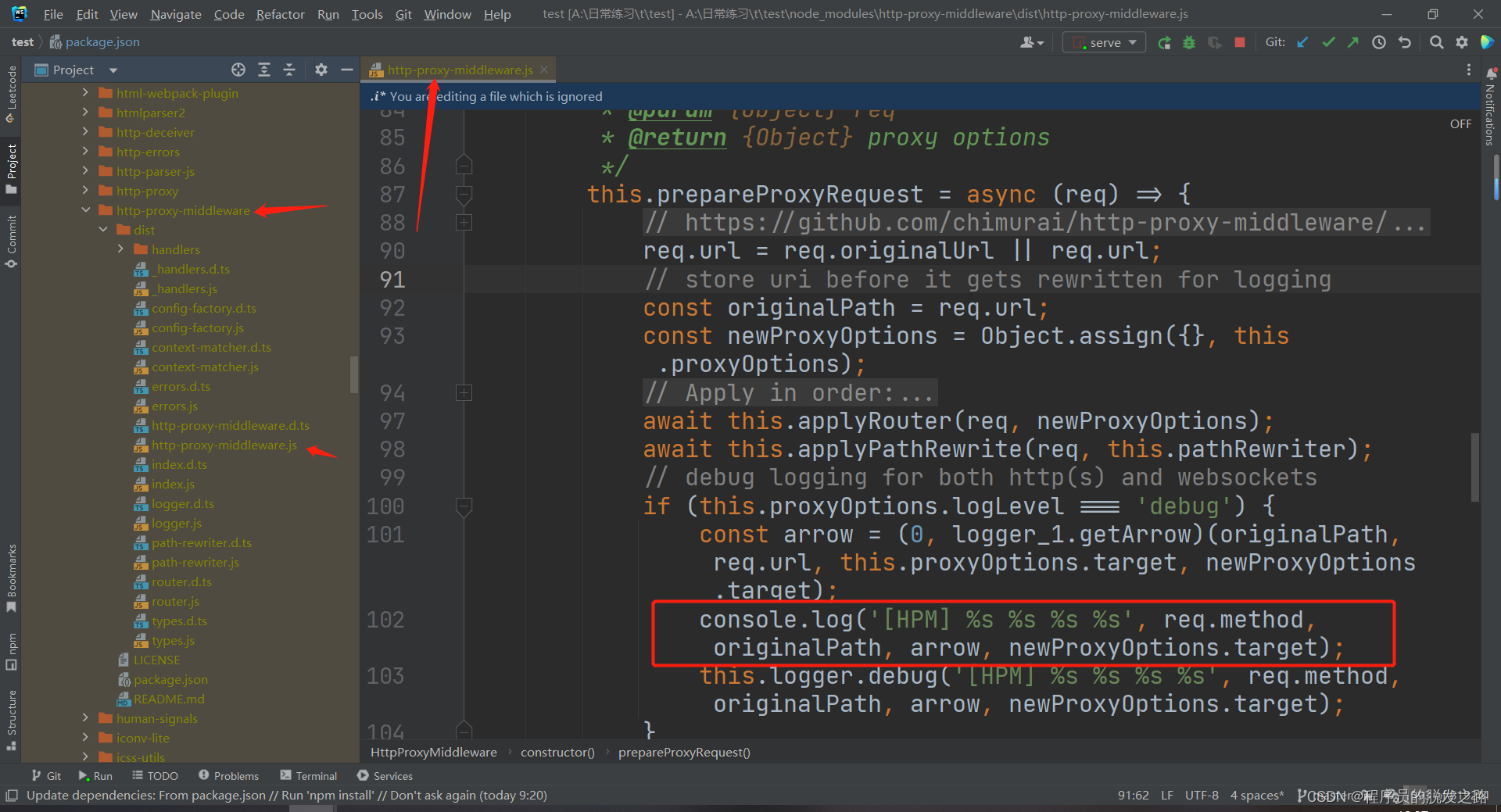This screenshot has width=1501, height=812.
Task: Click the green Debug bug icon
Action: coord(1189,43)
